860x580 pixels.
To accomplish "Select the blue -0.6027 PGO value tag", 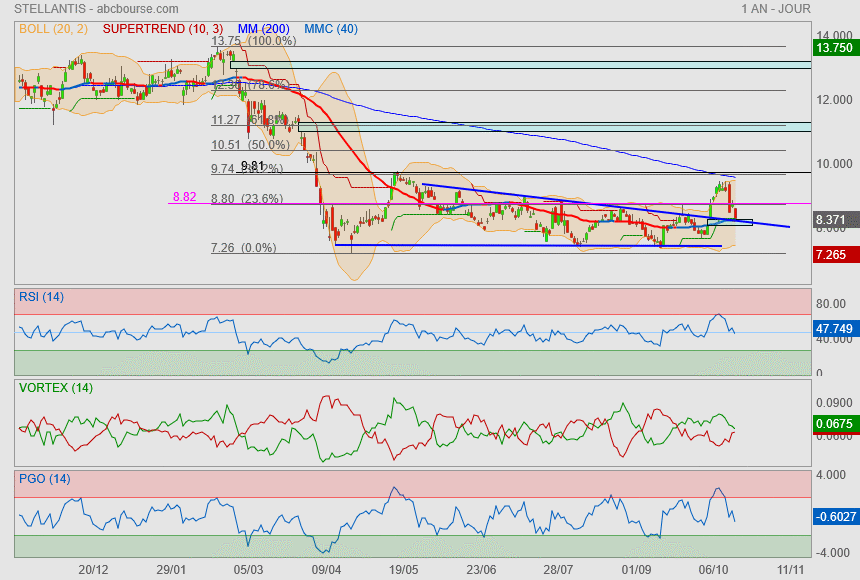I will click(x=834, y=516).
